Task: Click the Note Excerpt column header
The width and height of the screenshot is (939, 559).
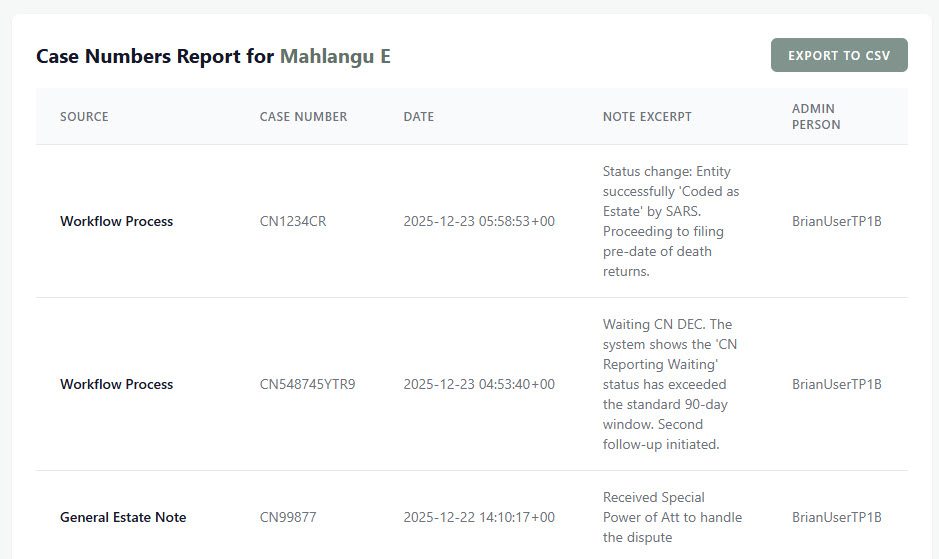Action: [x=647, y=117]
